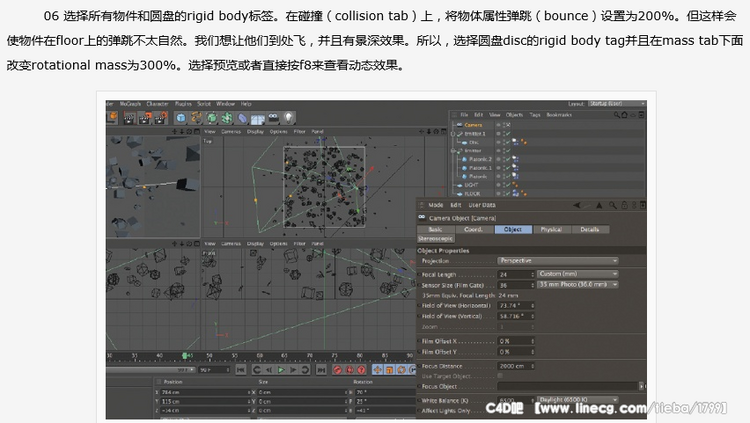Screen dimensions: 750x423
Task: Toggle green enable checkmark for Platonic
Action: click(507, 176)
